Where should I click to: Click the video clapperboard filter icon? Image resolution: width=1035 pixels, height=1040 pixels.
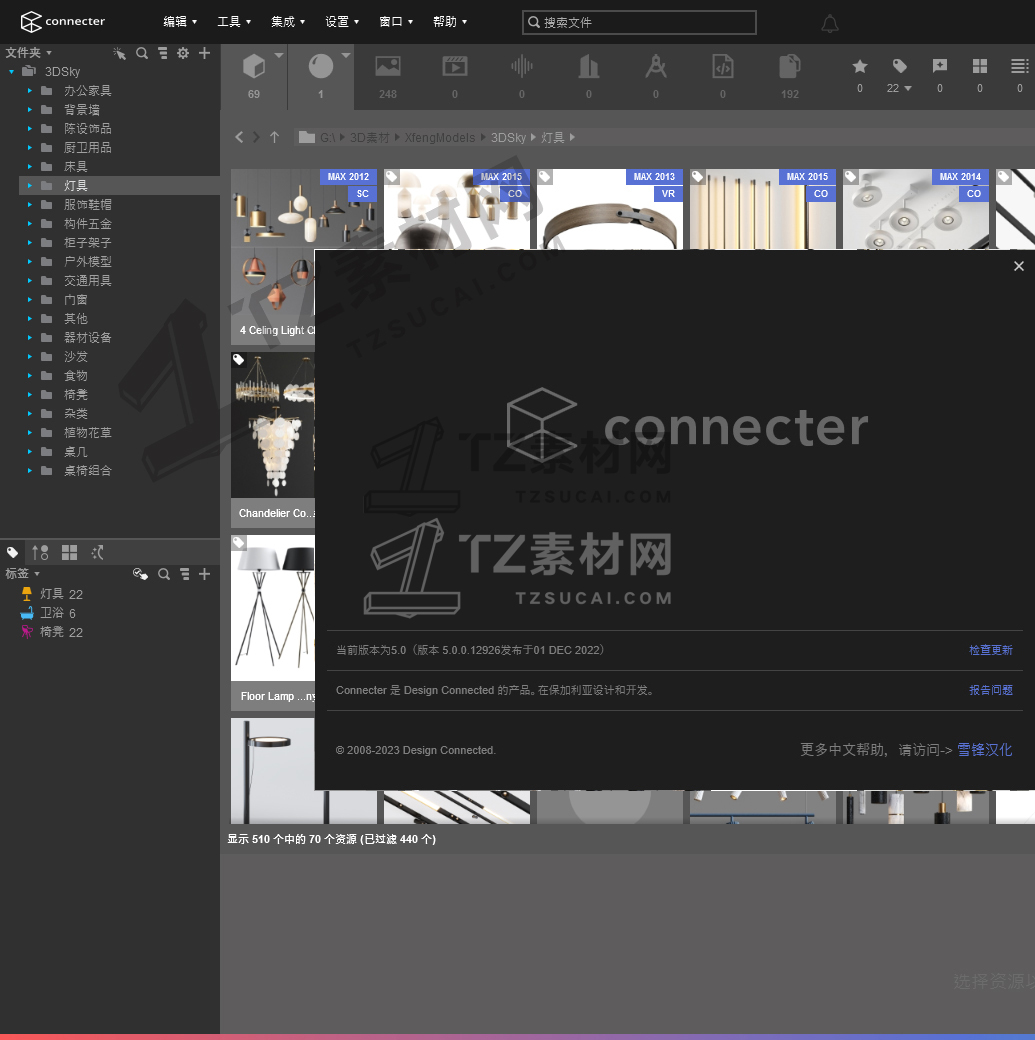pyautogui.click(x=455, y=68)
